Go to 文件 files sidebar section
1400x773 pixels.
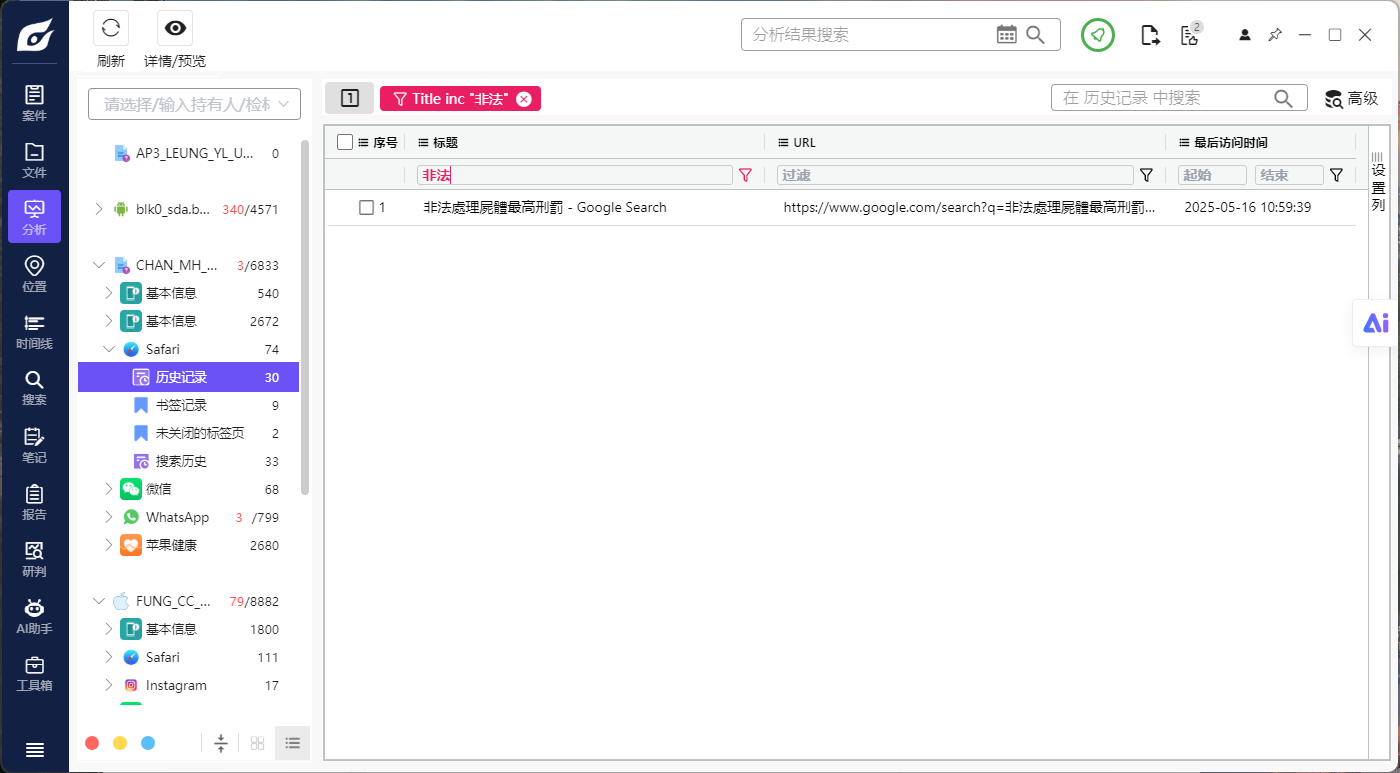click(34, 160)
